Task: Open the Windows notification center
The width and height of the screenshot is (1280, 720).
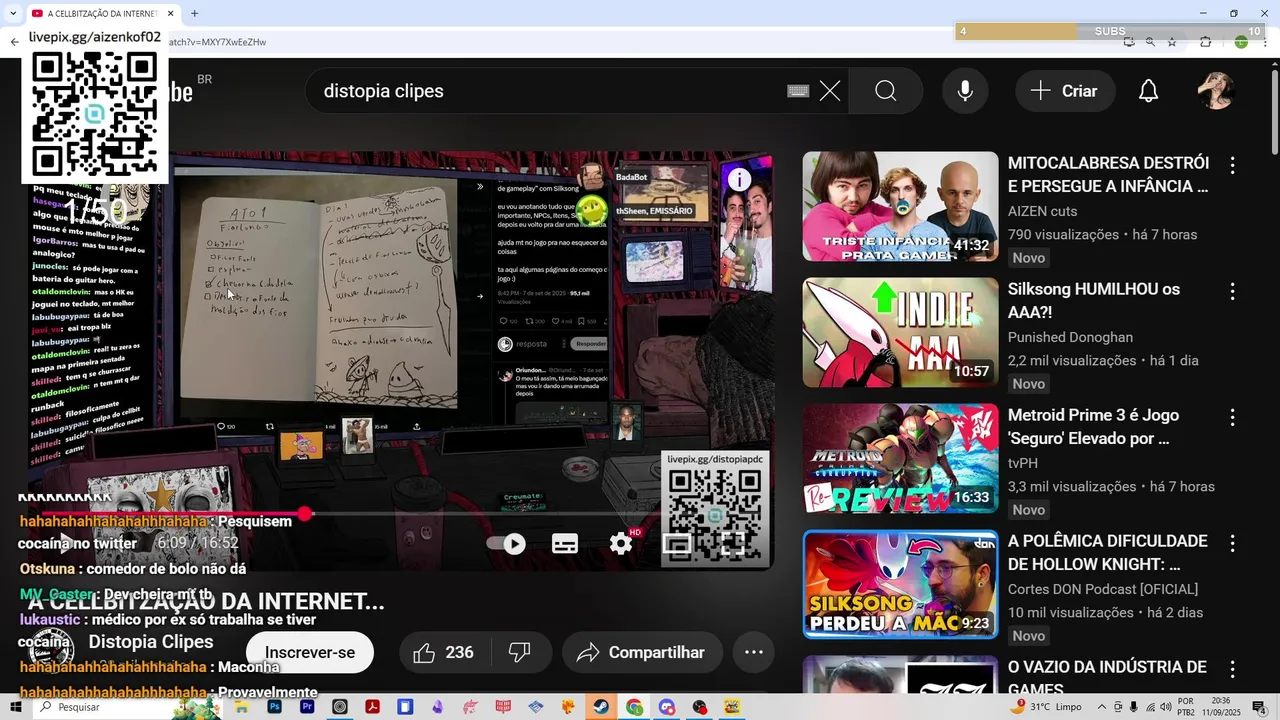Action: point(1259,707)
